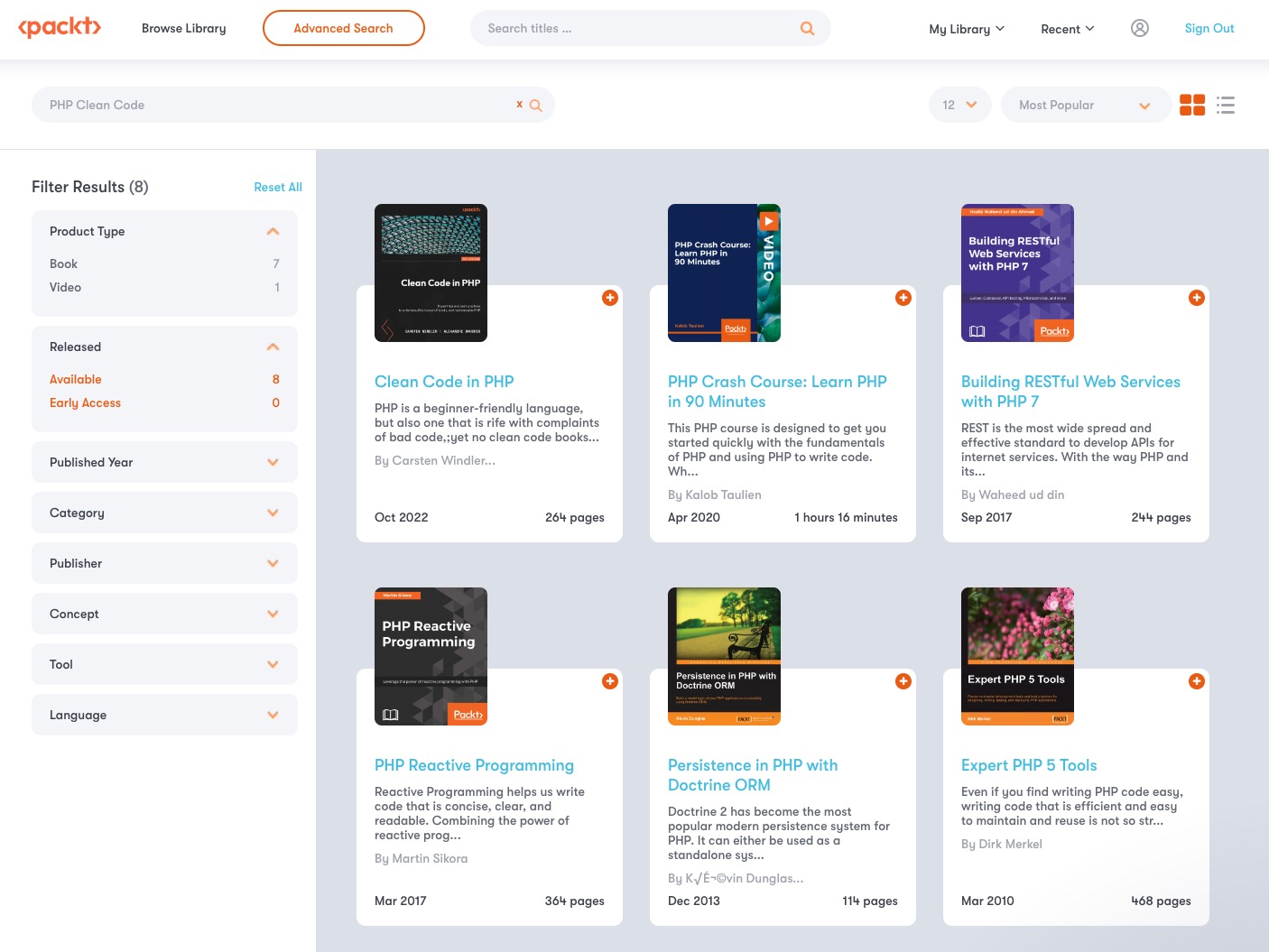Image resolution: width=1269 pixels, height=952 pixels.
Task: Click the PHP Reactive Programming cover
Action: (431, 656)
